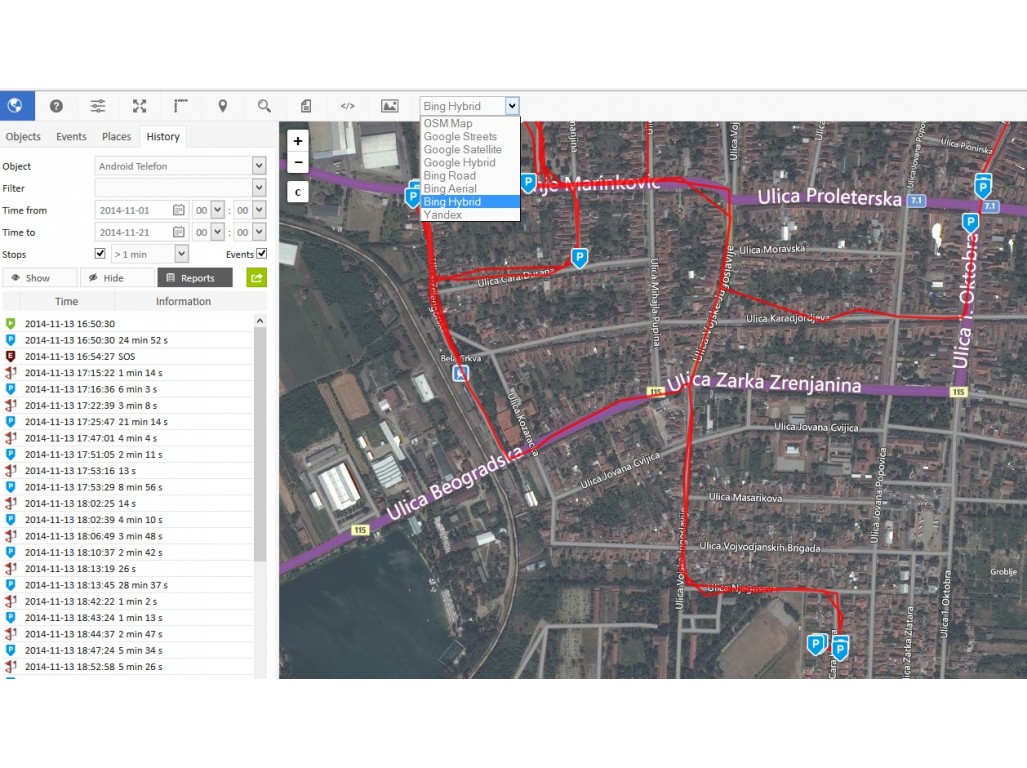Toggle the Stops checkbox
This screenshot has width=1027, height=768.
click(x=100, y=253)
